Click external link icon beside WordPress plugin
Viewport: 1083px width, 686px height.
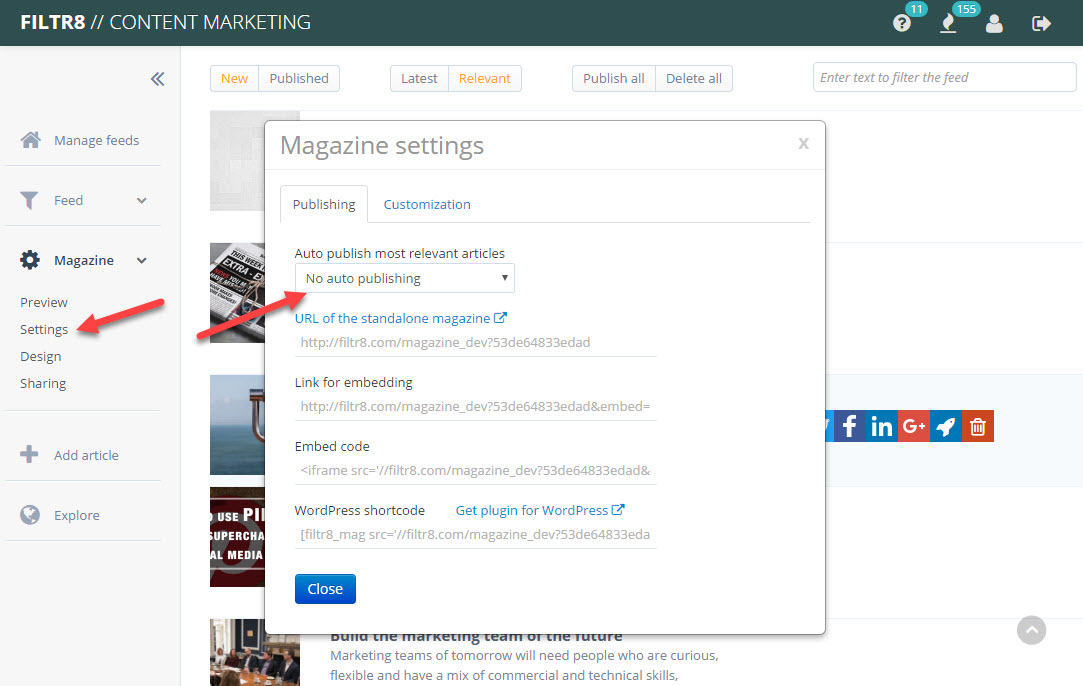tap(618, 510)
